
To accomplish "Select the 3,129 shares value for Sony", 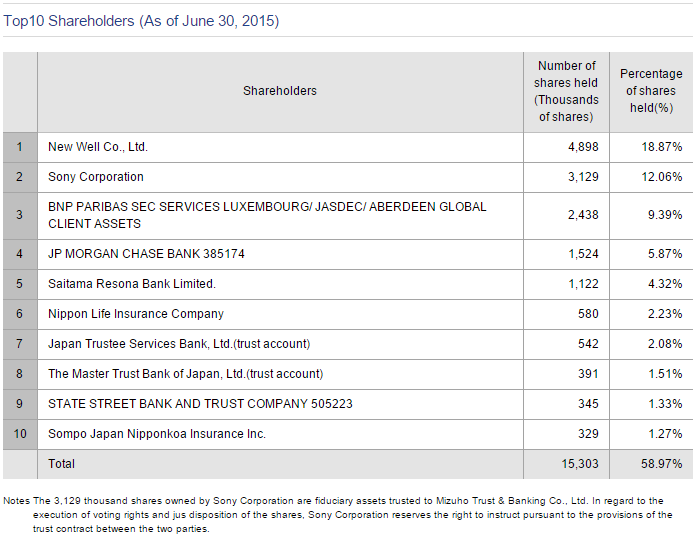I will pos(583,177).
